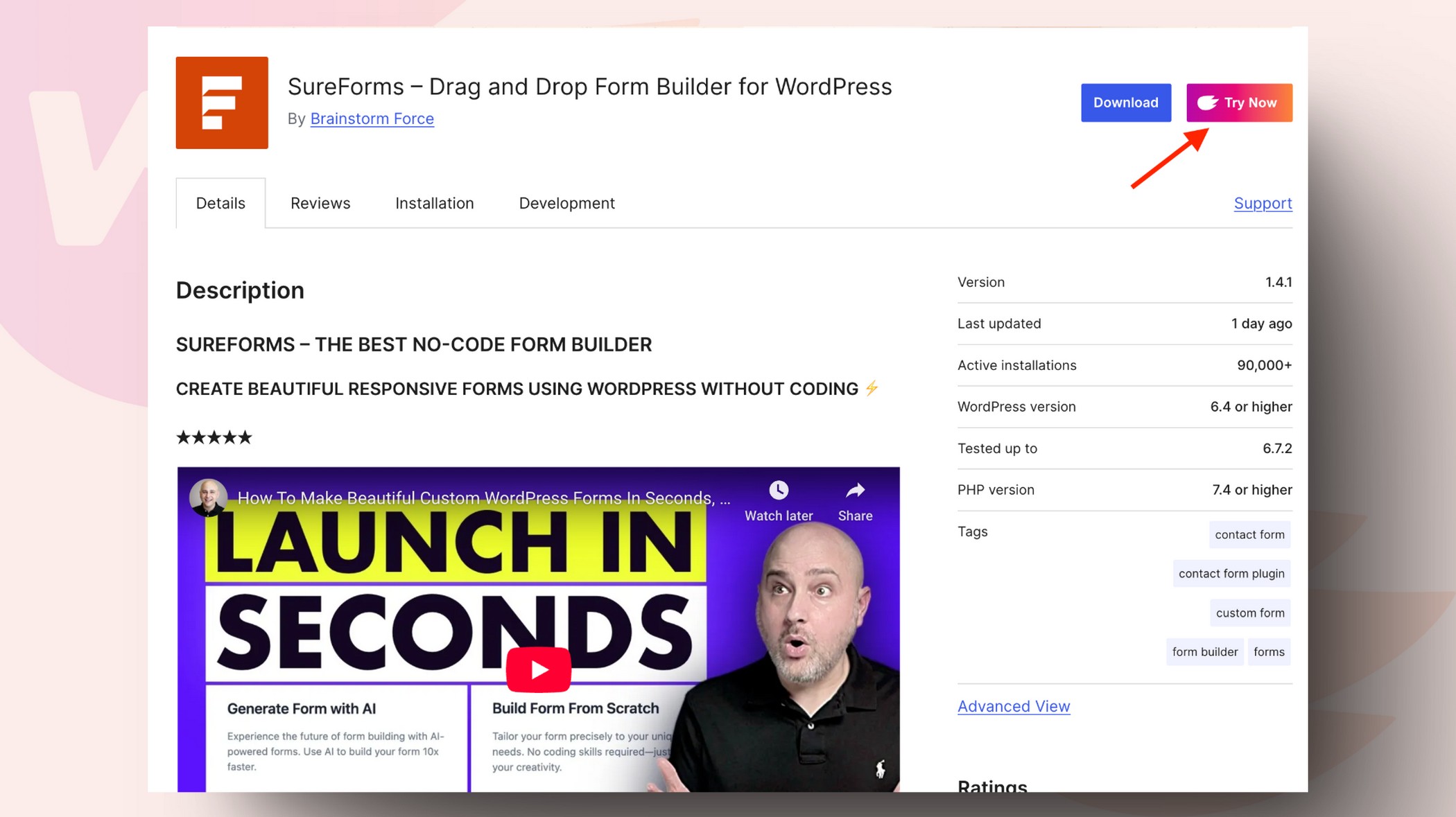This screenshot has width=1456, height=817.
Task: Click the SureForms plugin icon
Action: click(223, 102)
